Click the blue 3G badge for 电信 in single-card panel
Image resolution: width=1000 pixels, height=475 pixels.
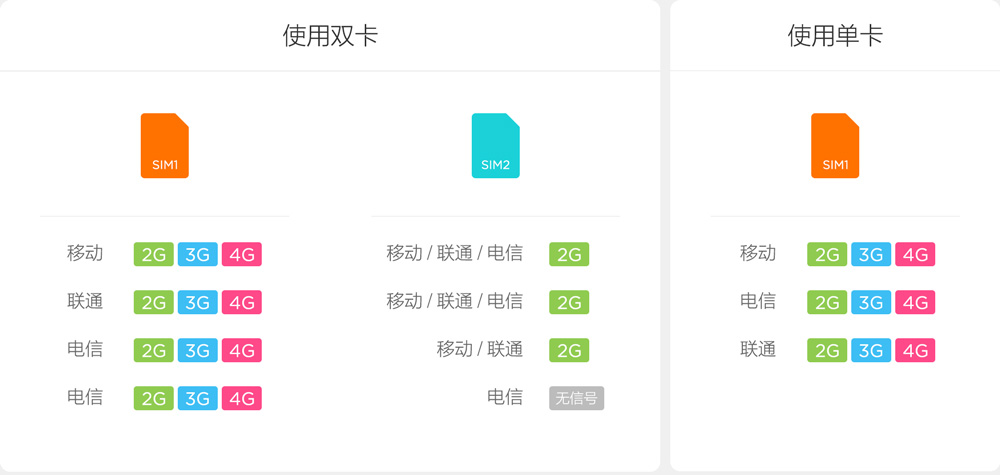click(x=871, y=302)
